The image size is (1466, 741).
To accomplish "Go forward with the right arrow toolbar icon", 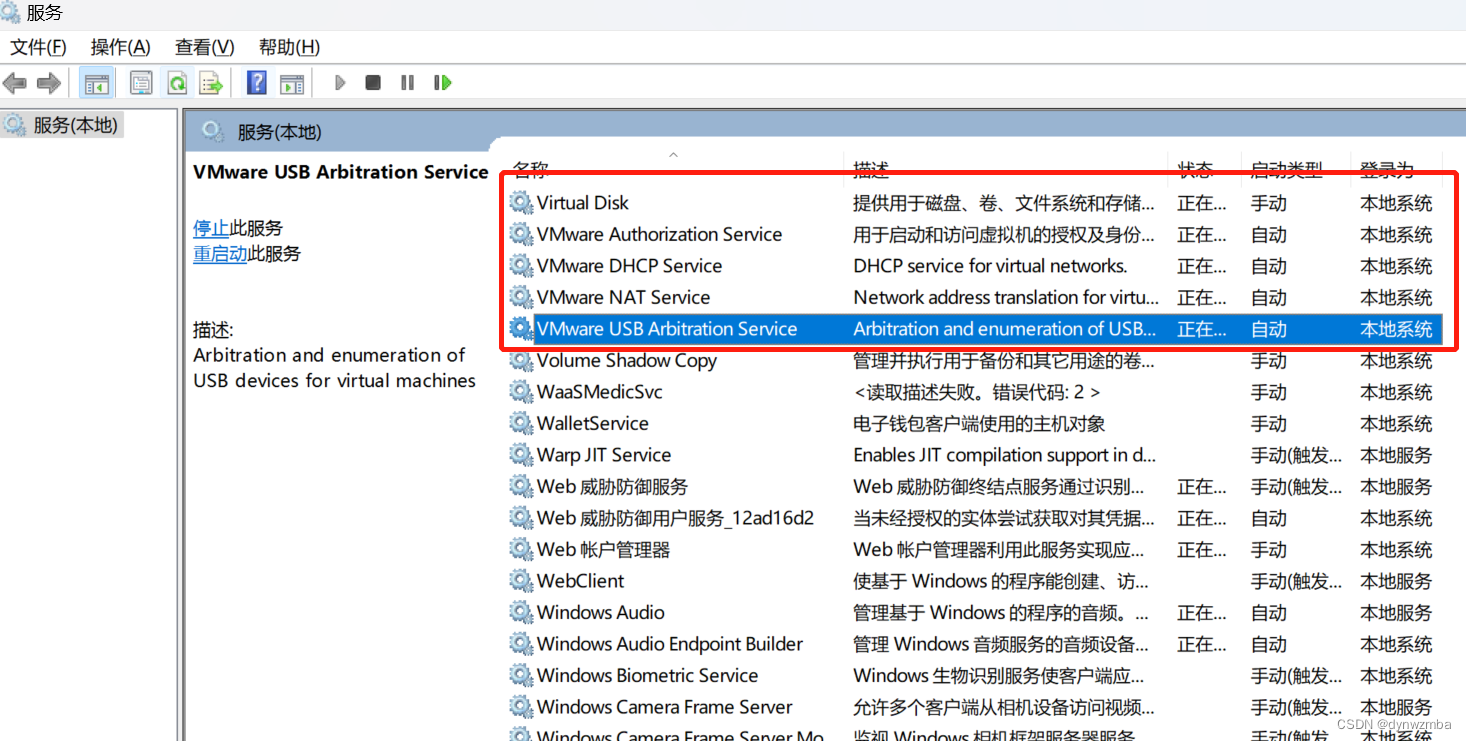I will pyautogui.click(x=48, y=83).
